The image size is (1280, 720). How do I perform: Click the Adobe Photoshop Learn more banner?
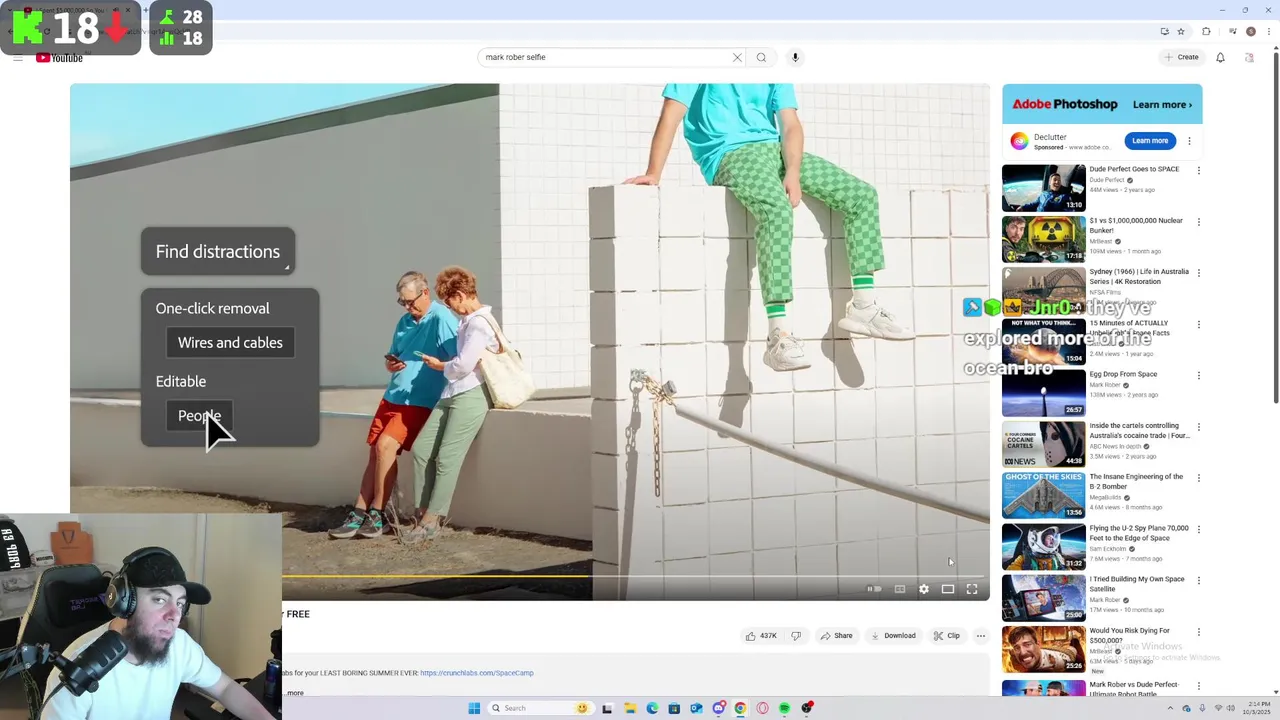click(1102, 104)
